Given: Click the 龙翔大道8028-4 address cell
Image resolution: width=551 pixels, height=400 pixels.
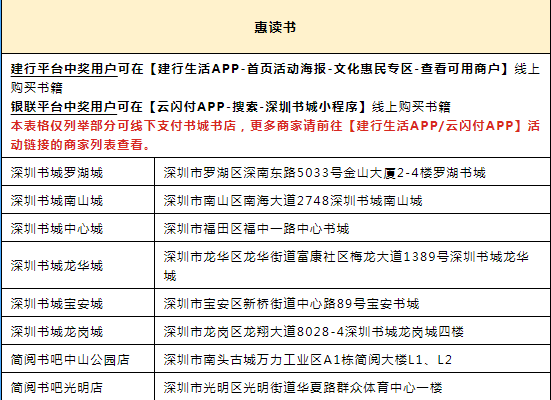Looking at the screenshot, I should [x=352, y=331].
